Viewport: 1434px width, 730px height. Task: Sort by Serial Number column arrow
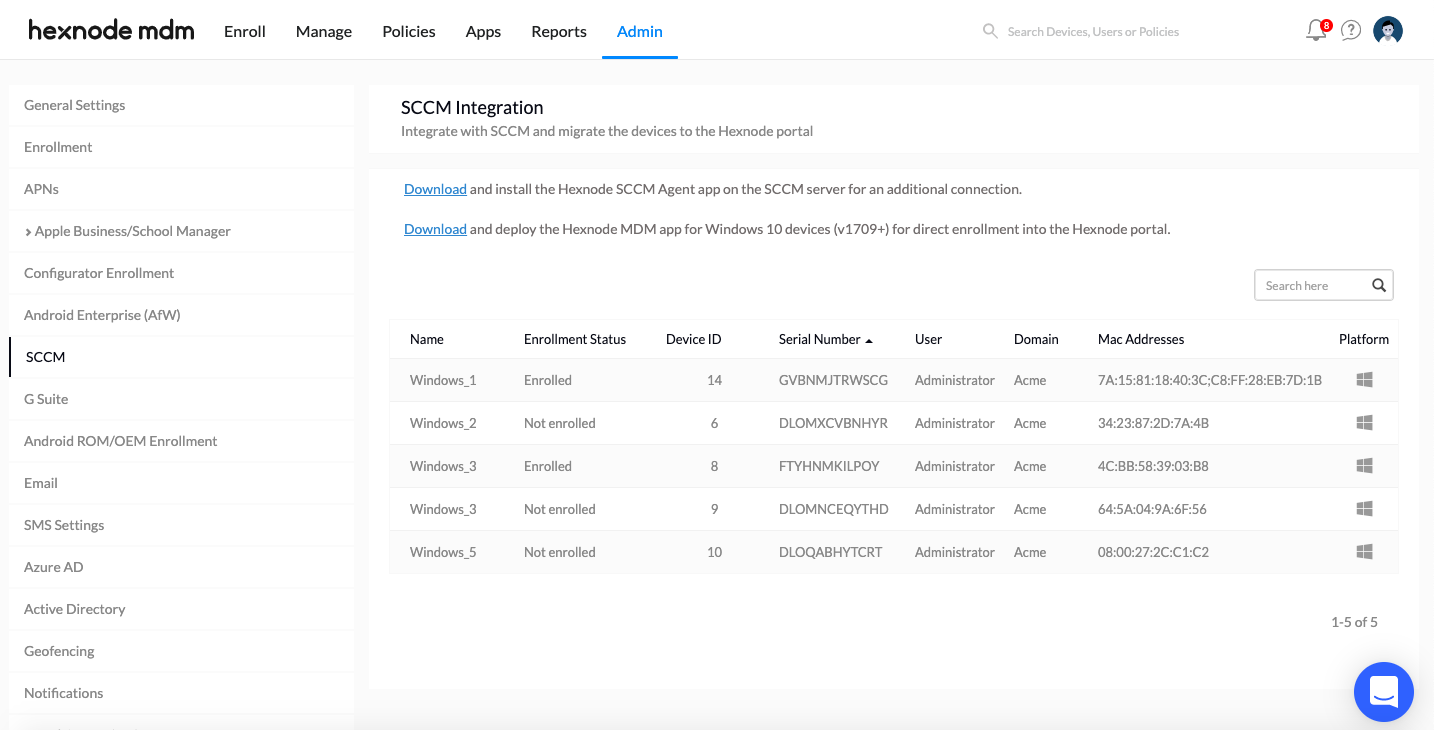point(869,340)
